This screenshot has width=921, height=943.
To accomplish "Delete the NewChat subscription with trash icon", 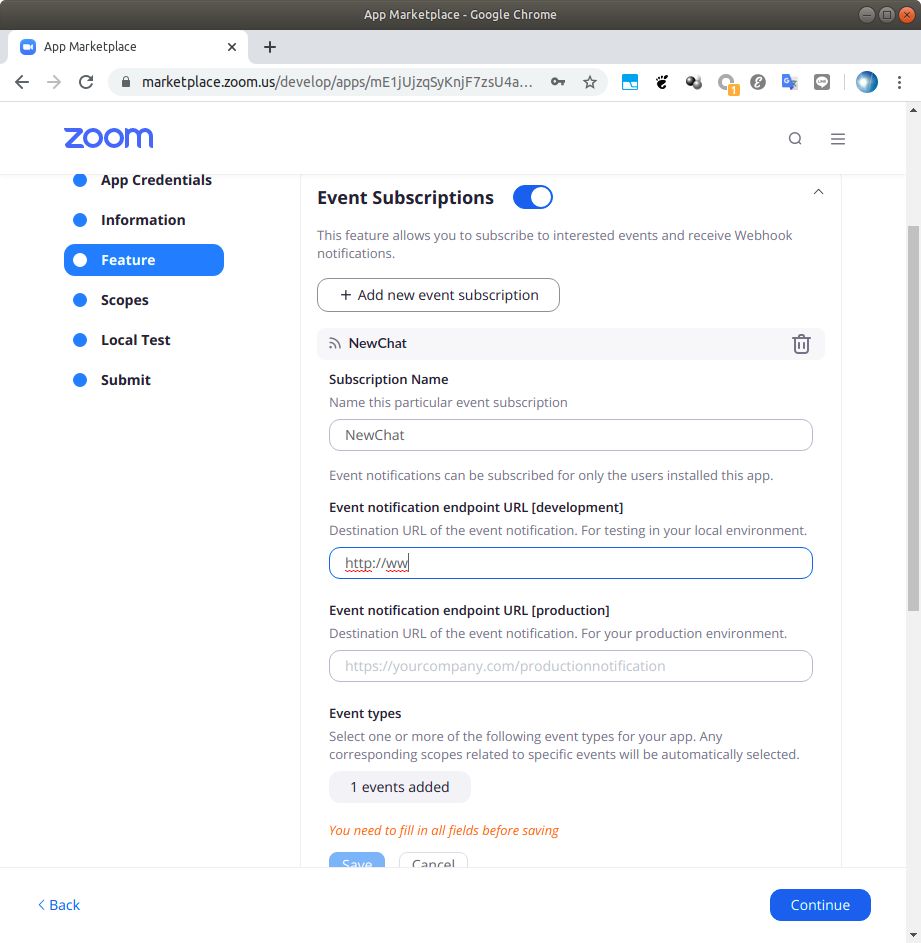I will click(x=801, y=344).
